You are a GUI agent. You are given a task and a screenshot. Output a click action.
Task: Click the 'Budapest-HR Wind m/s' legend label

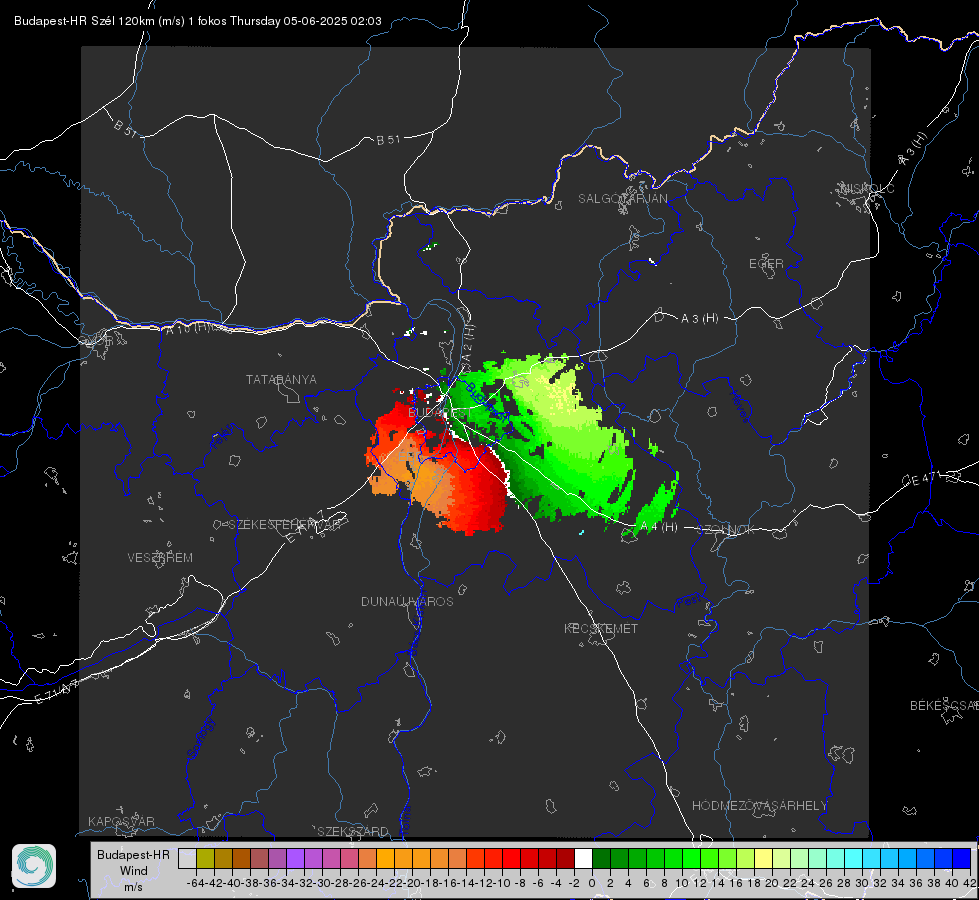134,870
